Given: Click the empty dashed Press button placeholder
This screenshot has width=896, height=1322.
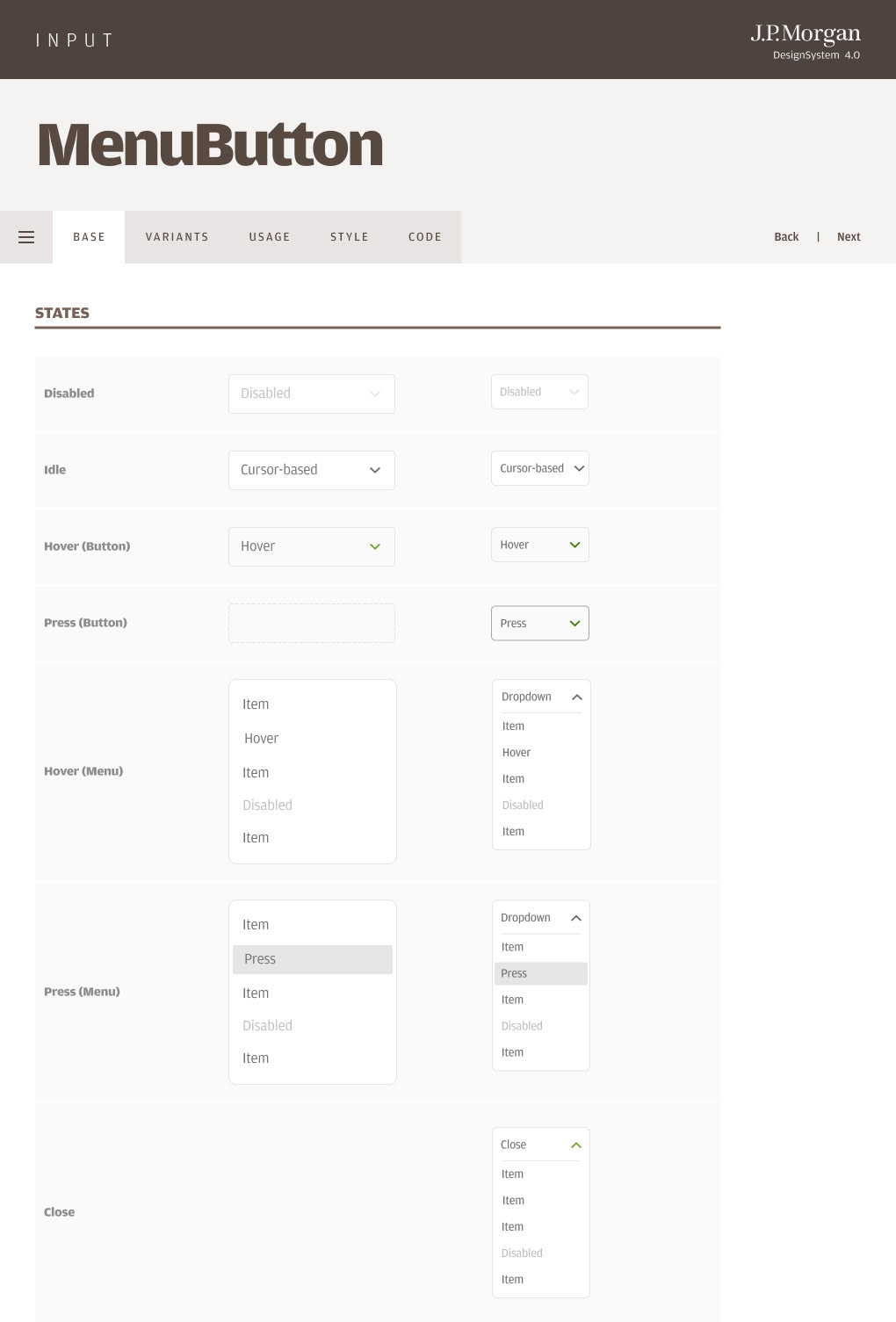Looking at the screenshot, I should click(311, 623).
